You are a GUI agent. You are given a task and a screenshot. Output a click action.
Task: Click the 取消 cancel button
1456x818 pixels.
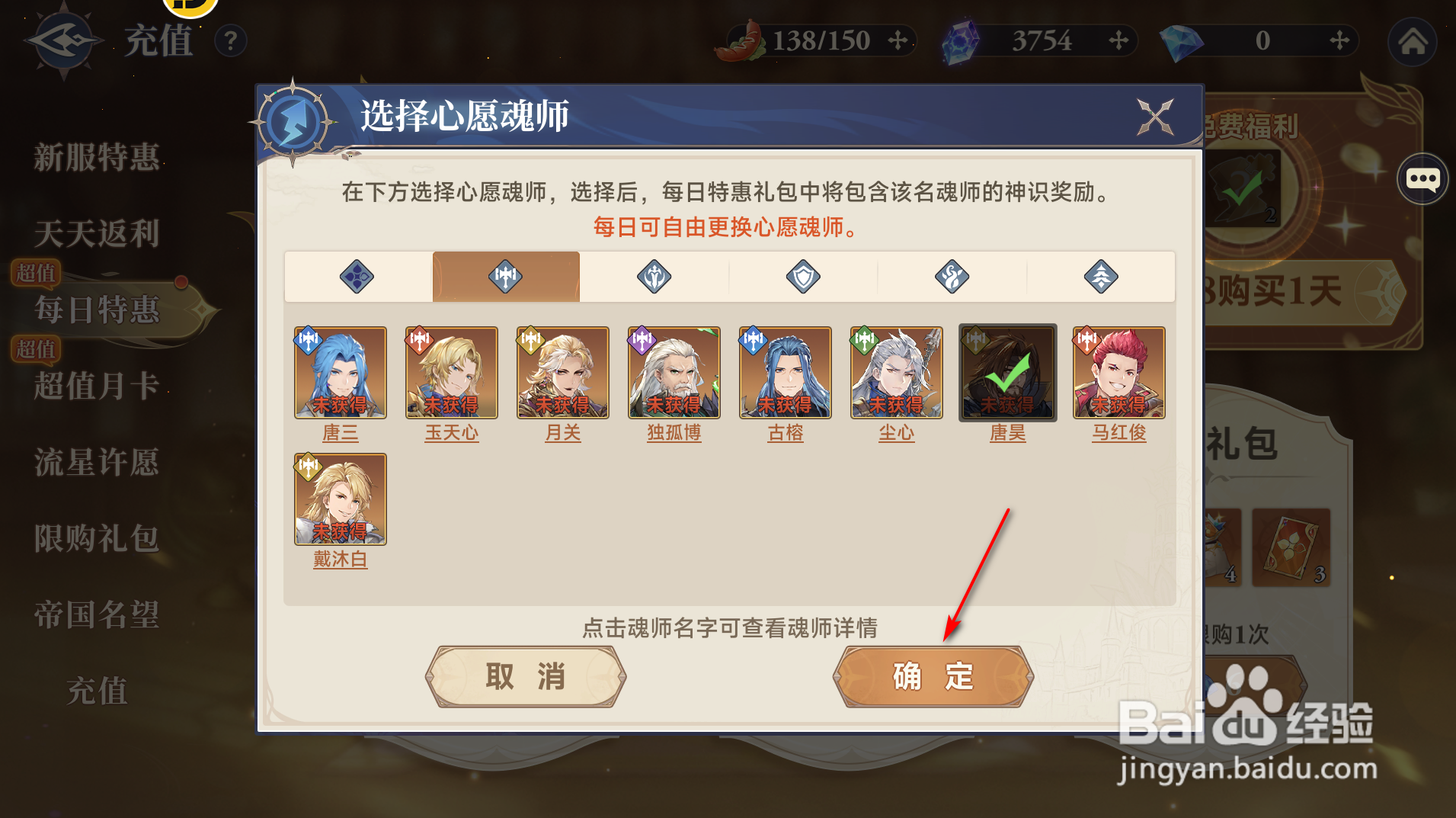click(x=526, y=676)
